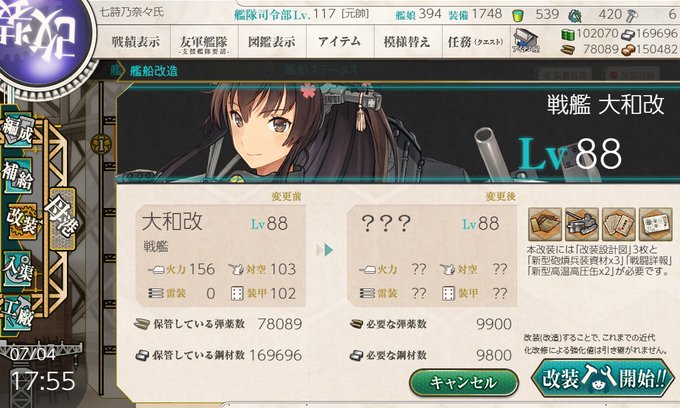Open the item shop building icon
Viewport: 680px width, 408px height.
click(526, 41)
